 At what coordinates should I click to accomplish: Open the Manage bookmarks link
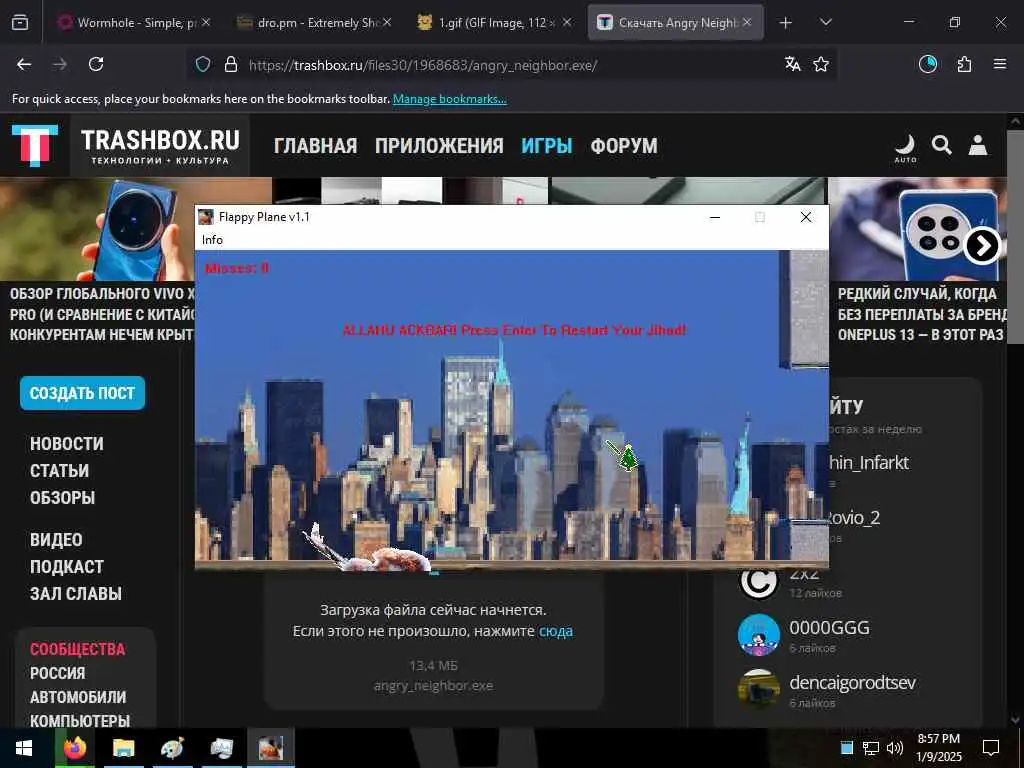tap(449, 99)
